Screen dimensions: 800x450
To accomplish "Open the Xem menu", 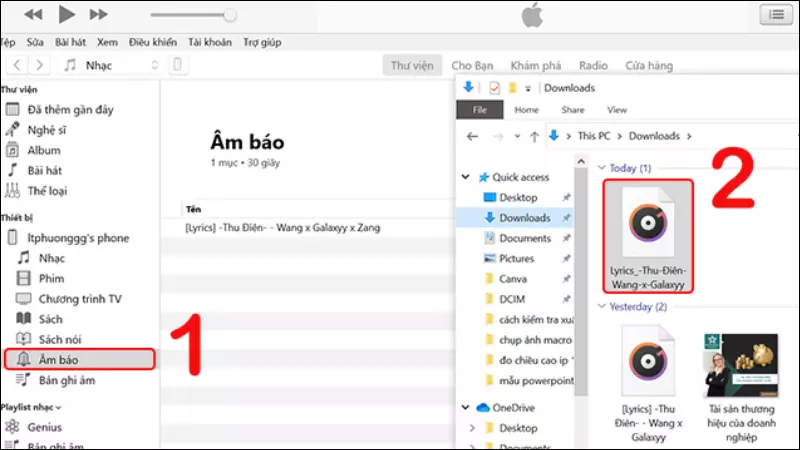I will click(107, 42).
